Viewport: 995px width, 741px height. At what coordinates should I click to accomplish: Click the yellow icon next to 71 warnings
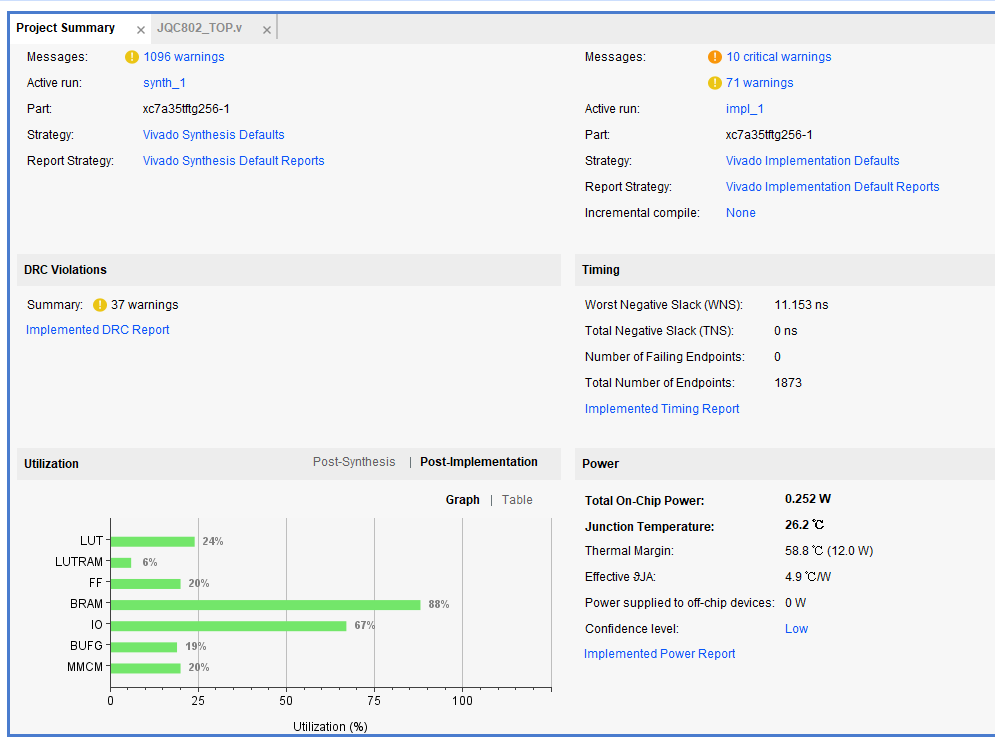click(715, 83)
